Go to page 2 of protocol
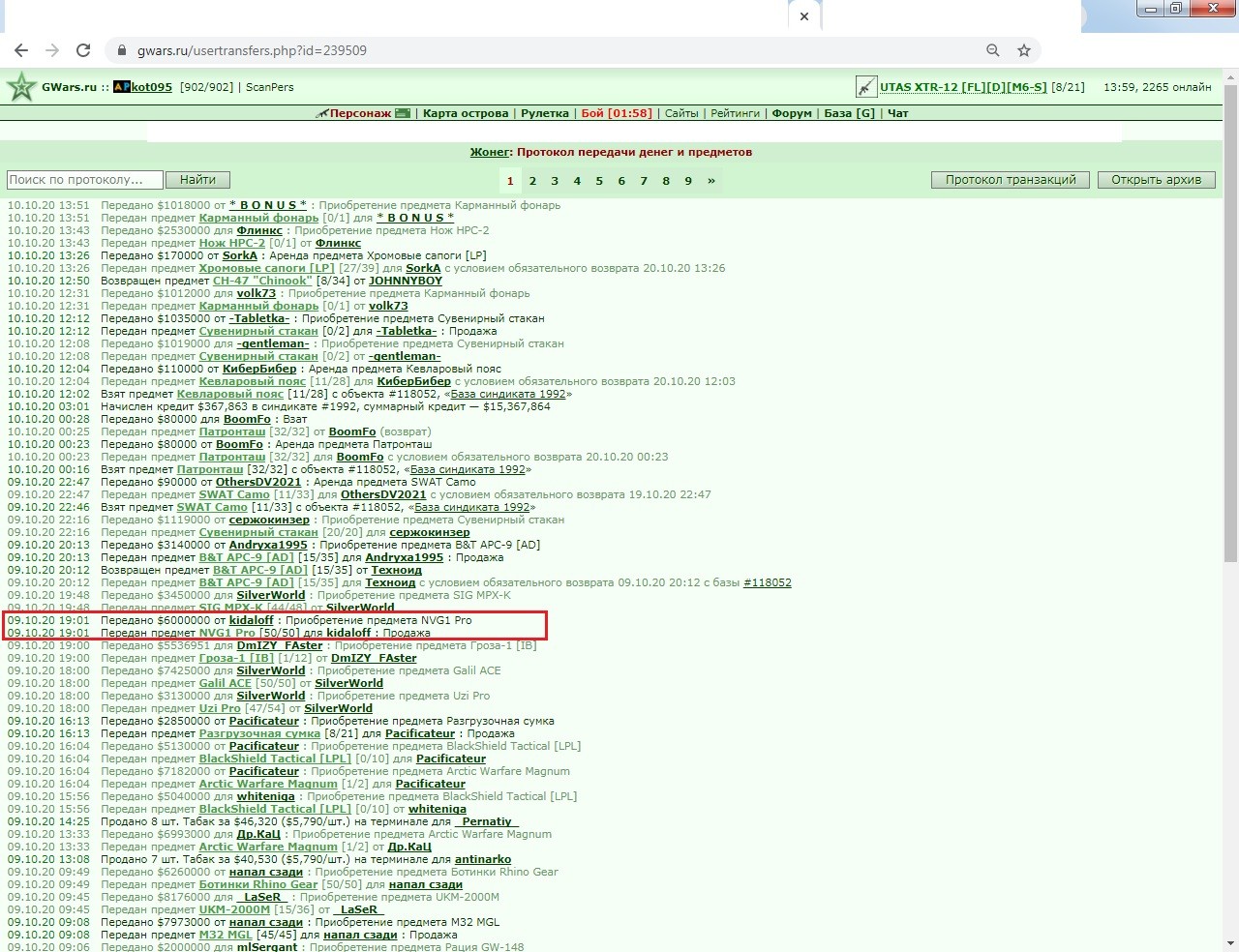This screenshot has width=1239, height=952. pos(532,181)
